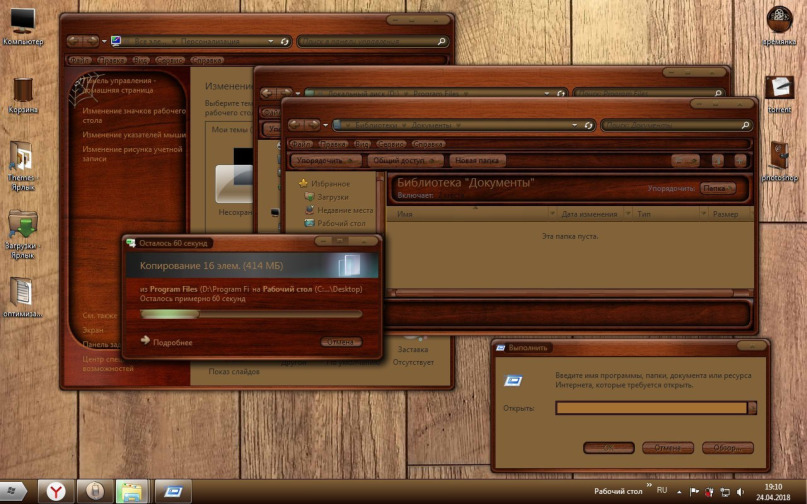This screenshot has width=807, height=504.
Task: Select the torrent desktop icon
Action: tap(779, 94)
